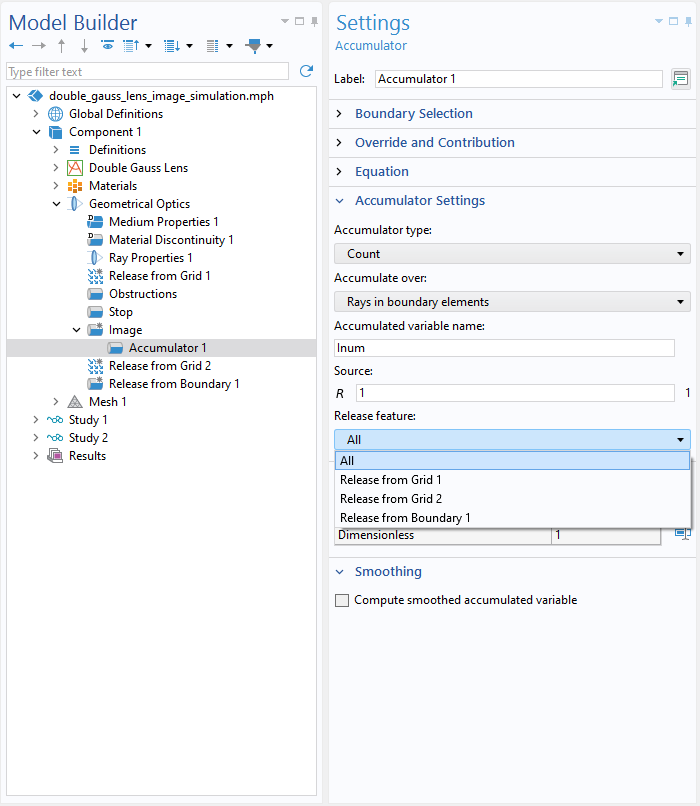Open the Accumulate over dropdown
This screenshot has width=700, height=806.
point(512,302)
